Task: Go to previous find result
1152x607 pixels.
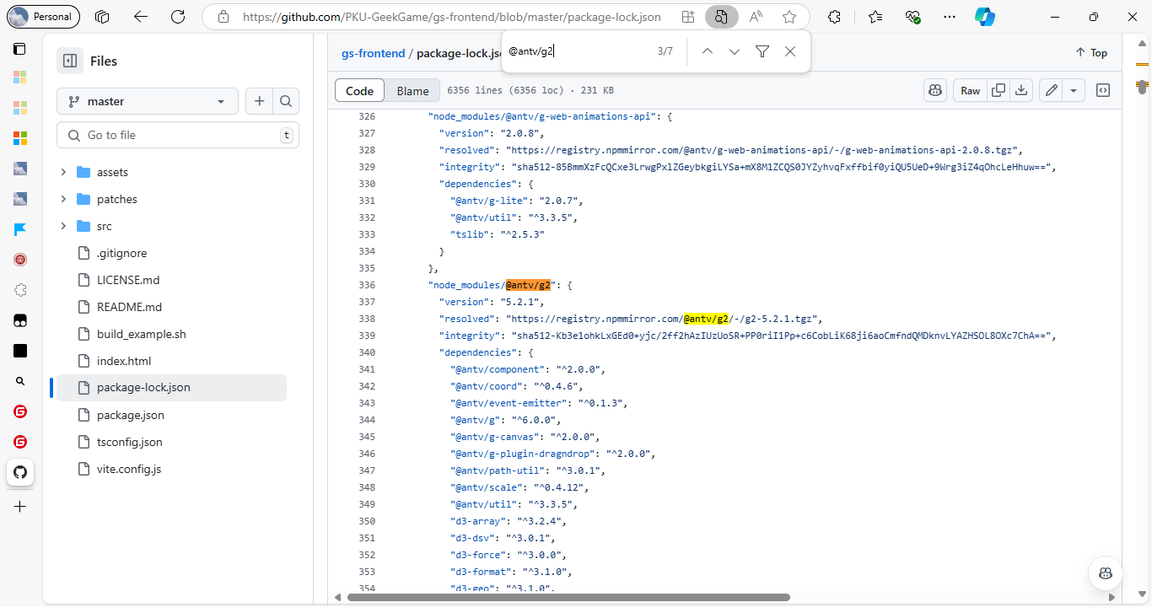Action: pos(707,51)
